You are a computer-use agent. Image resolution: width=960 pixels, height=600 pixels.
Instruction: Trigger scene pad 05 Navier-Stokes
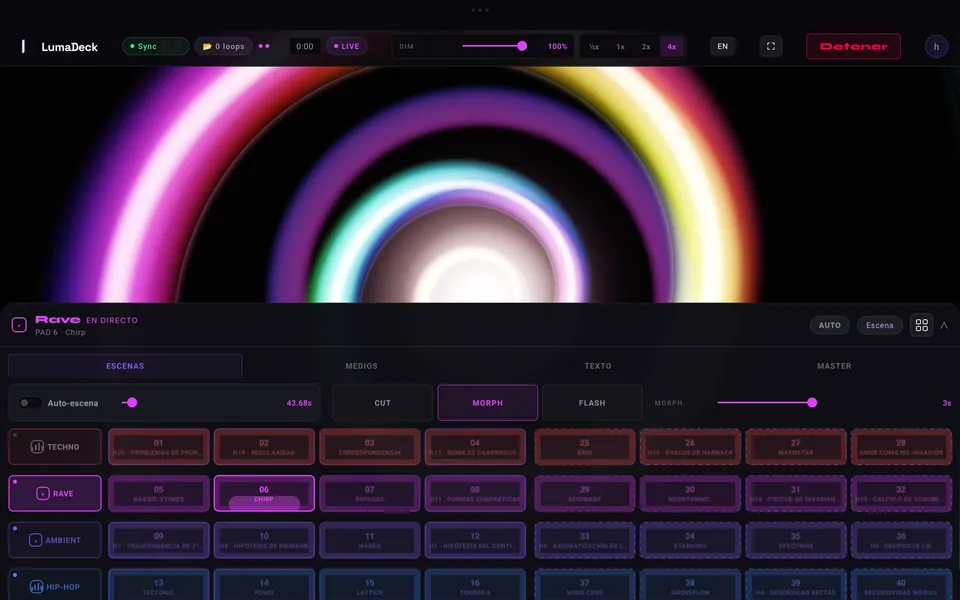[159, 493]
